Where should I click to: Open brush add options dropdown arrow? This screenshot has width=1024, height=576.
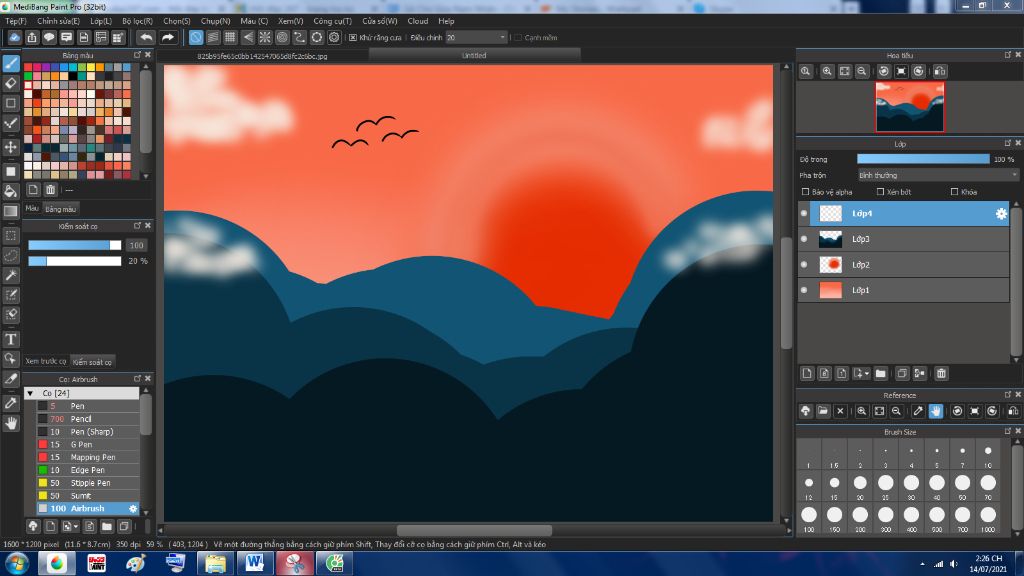pos(76,526)
